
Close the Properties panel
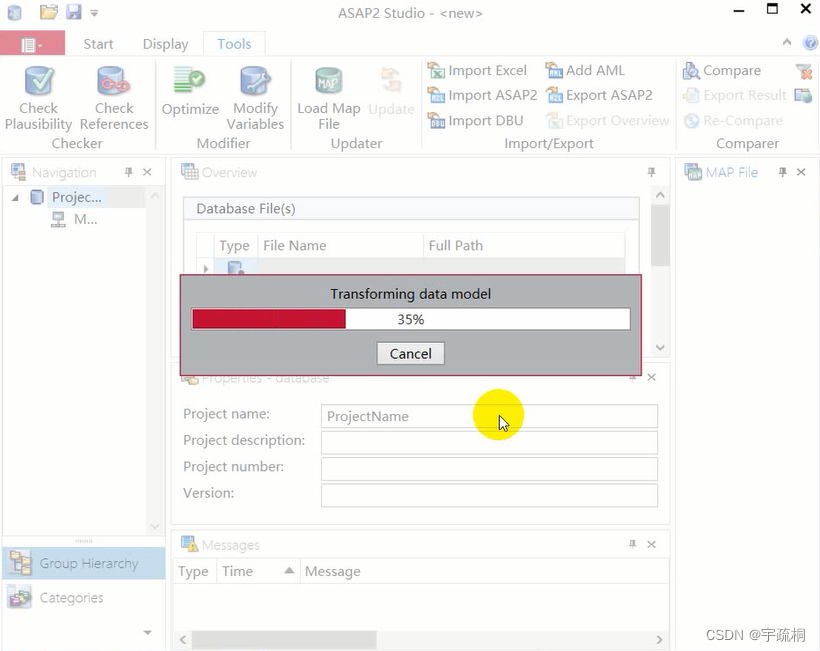pos(652,377)
